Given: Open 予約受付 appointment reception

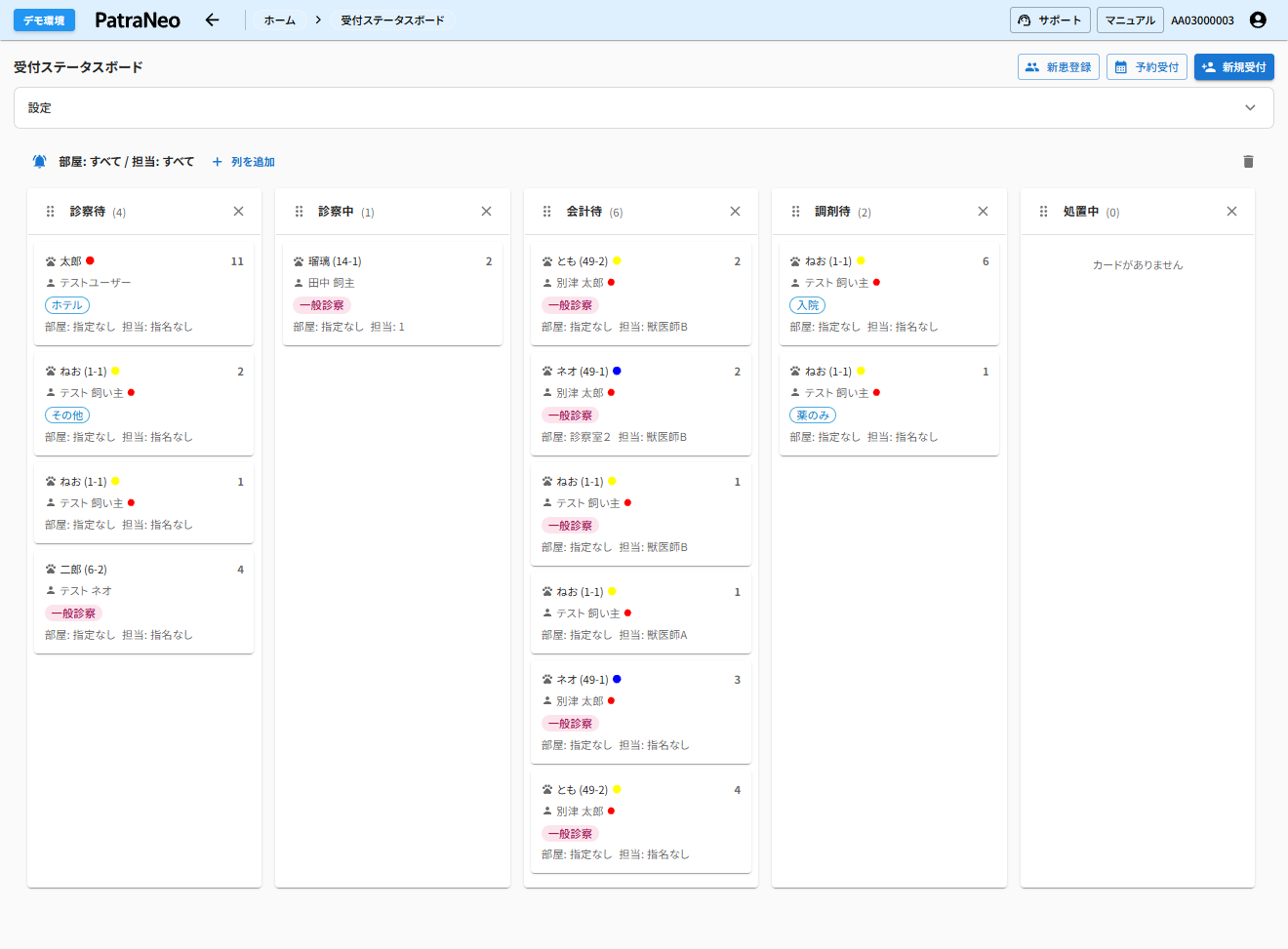Looking at the screenshot, I should click(1147, 67).
